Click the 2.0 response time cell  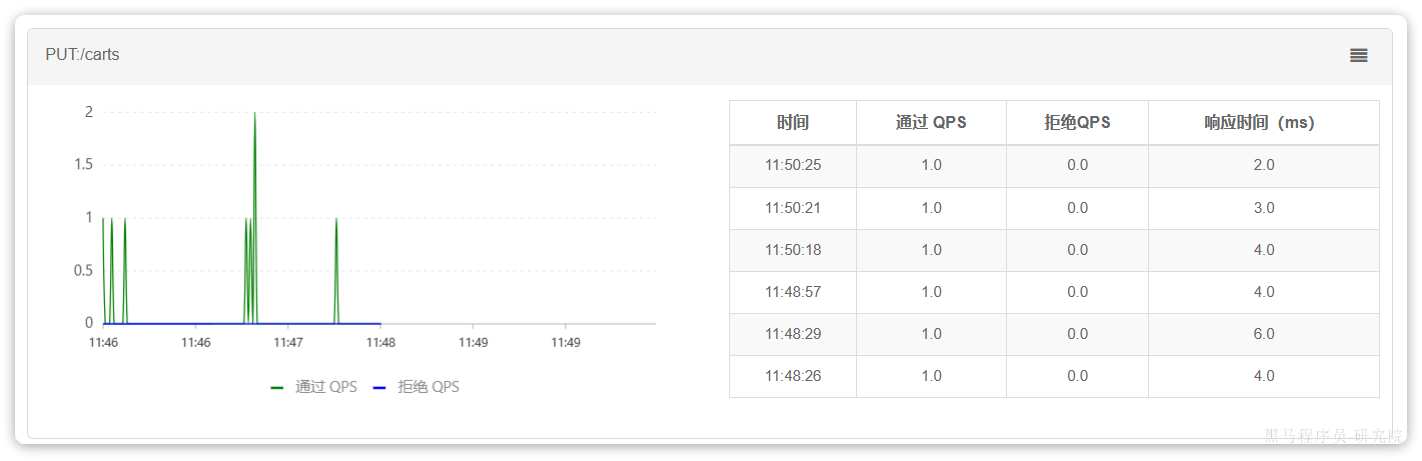(1263, 165)
